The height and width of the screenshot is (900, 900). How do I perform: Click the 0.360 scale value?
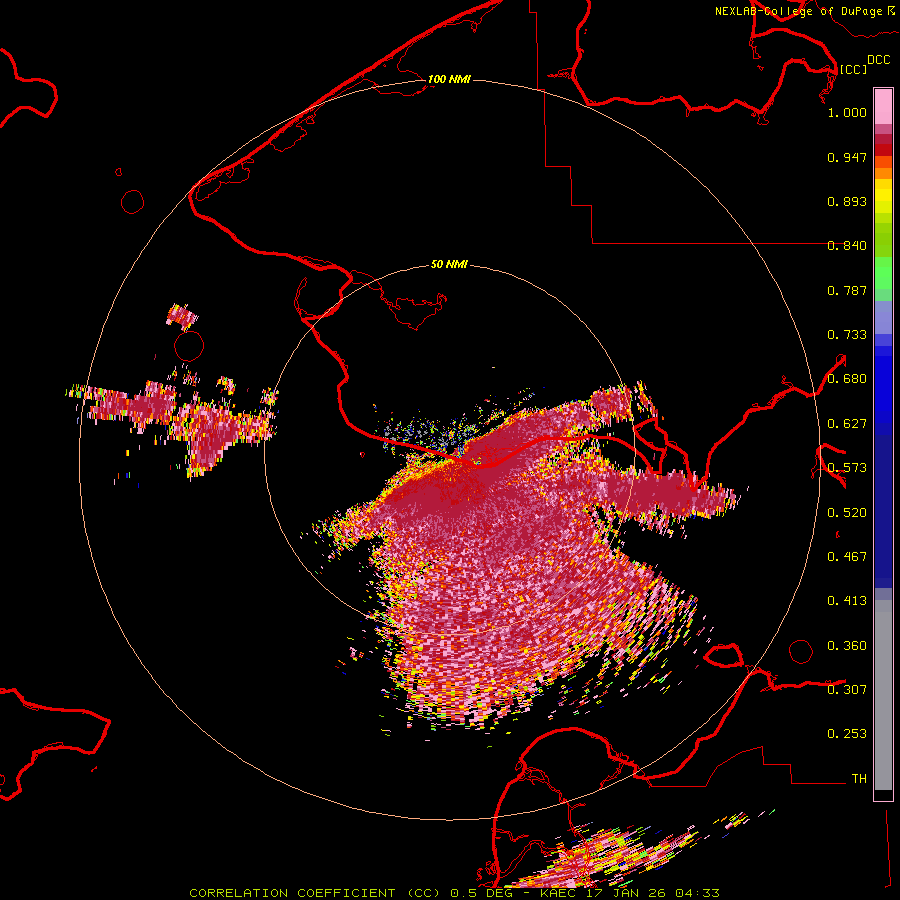847,646
